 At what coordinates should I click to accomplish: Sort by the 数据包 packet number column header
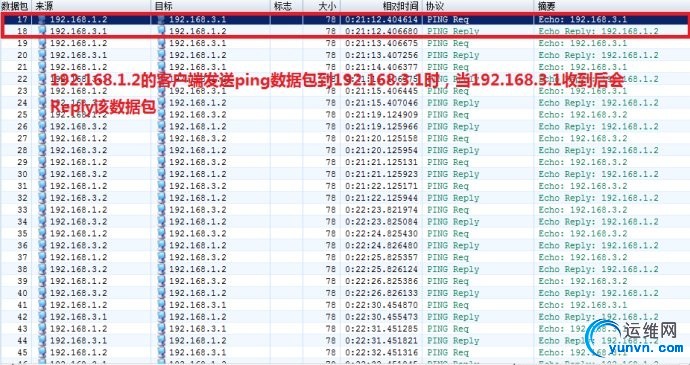(x=15, y=6)
